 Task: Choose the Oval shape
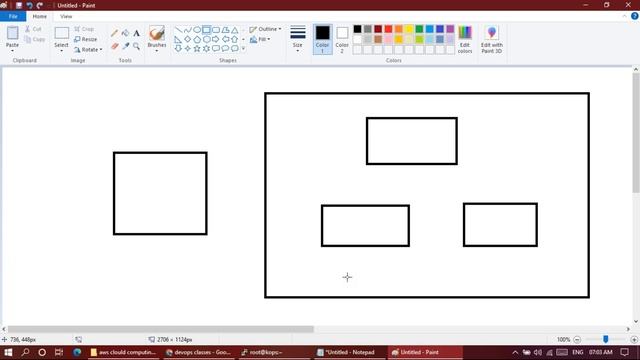point(197,30)
